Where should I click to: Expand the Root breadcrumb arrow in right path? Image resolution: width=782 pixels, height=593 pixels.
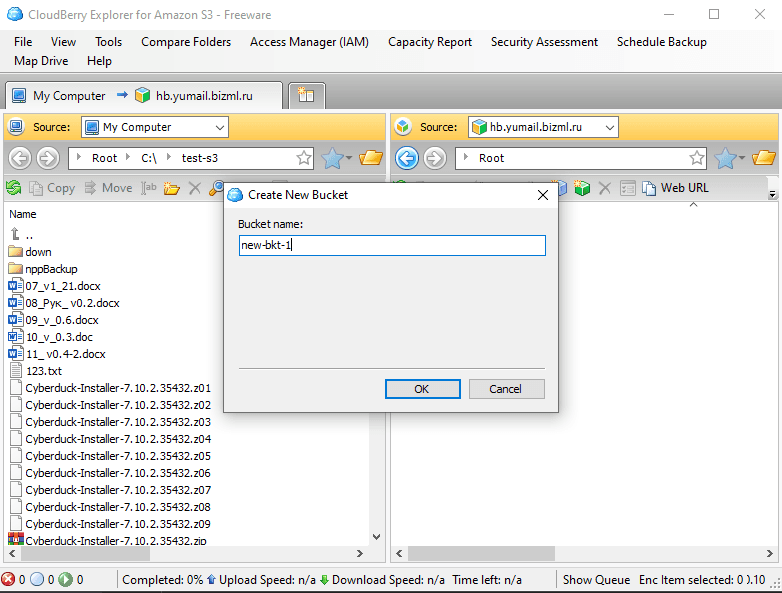(x=466, y=157)
